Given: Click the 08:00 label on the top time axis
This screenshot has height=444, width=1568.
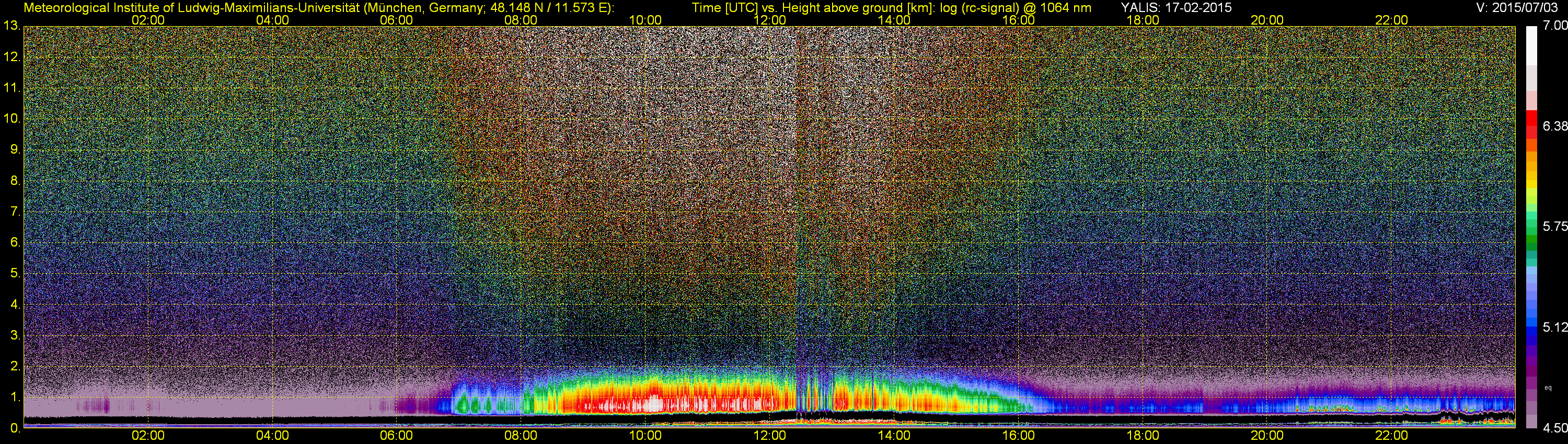Looking at the screenshot, I should tap(521, 20).
